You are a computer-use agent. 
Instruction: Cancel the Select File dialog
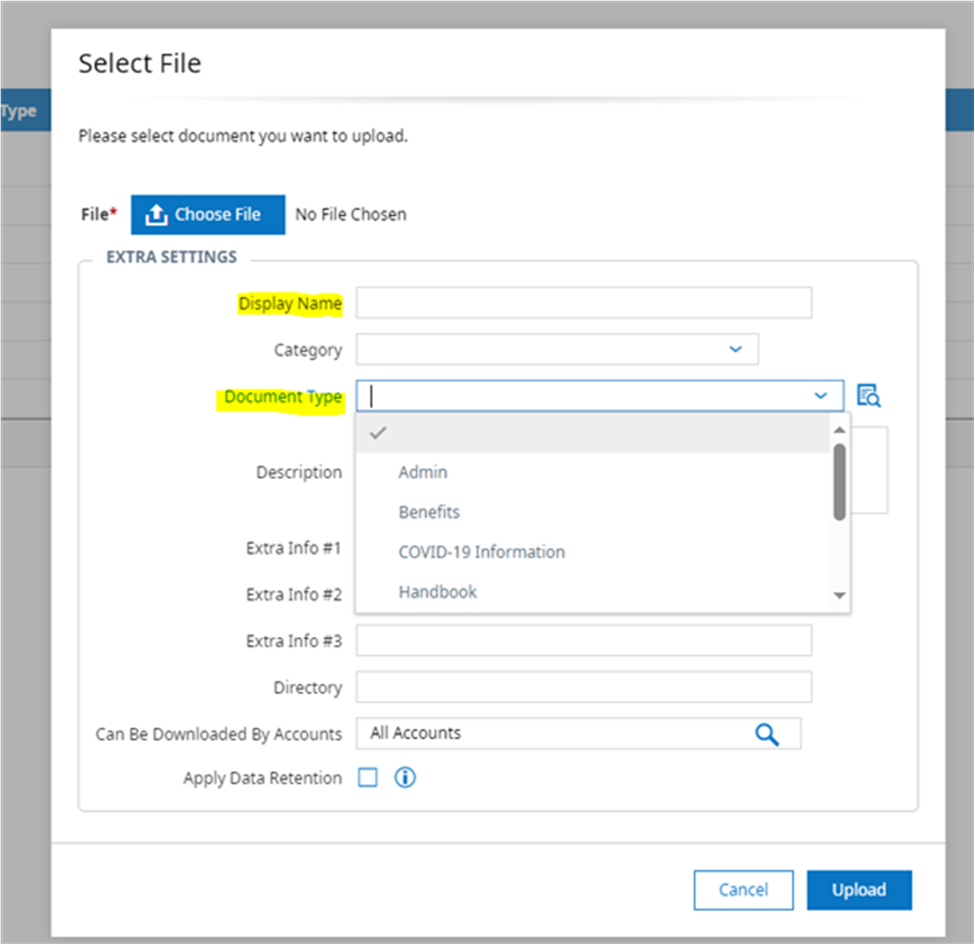click(743, 890)
